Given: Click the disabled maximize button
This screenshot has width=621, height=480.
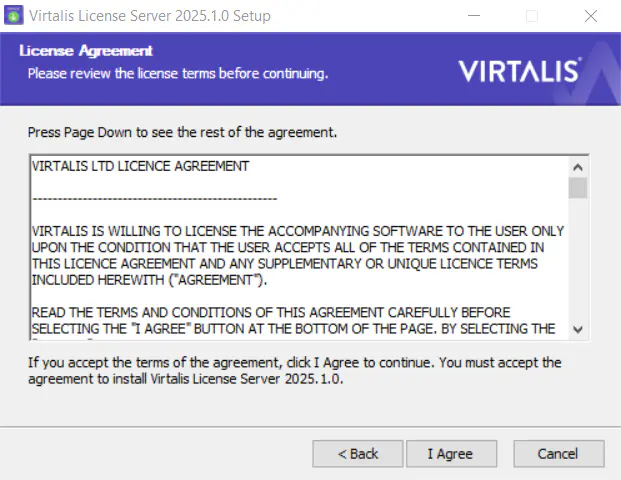Looking at the screenshot, I should pos(532,16).
